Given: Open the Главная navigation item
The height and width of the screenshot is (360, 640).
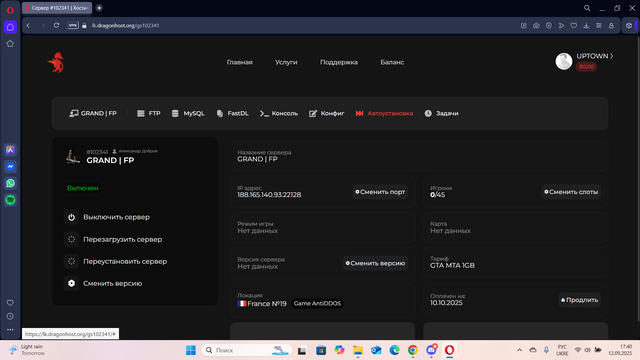Looking at the screenshot, I should pyautogui.click(x=240, y=62).
